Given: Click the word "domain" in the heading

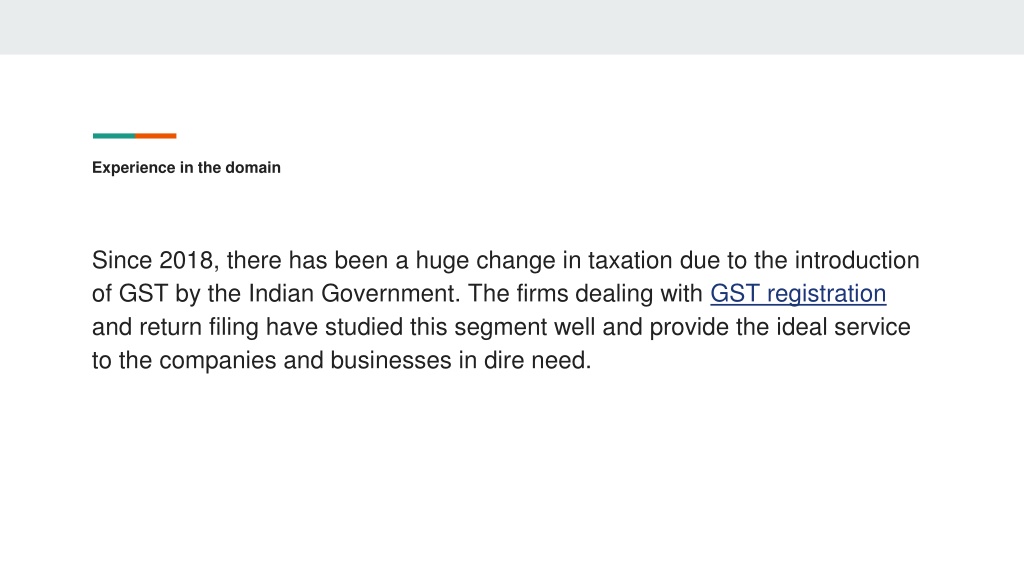Looking at the screenshot, I should coord(253,168).
